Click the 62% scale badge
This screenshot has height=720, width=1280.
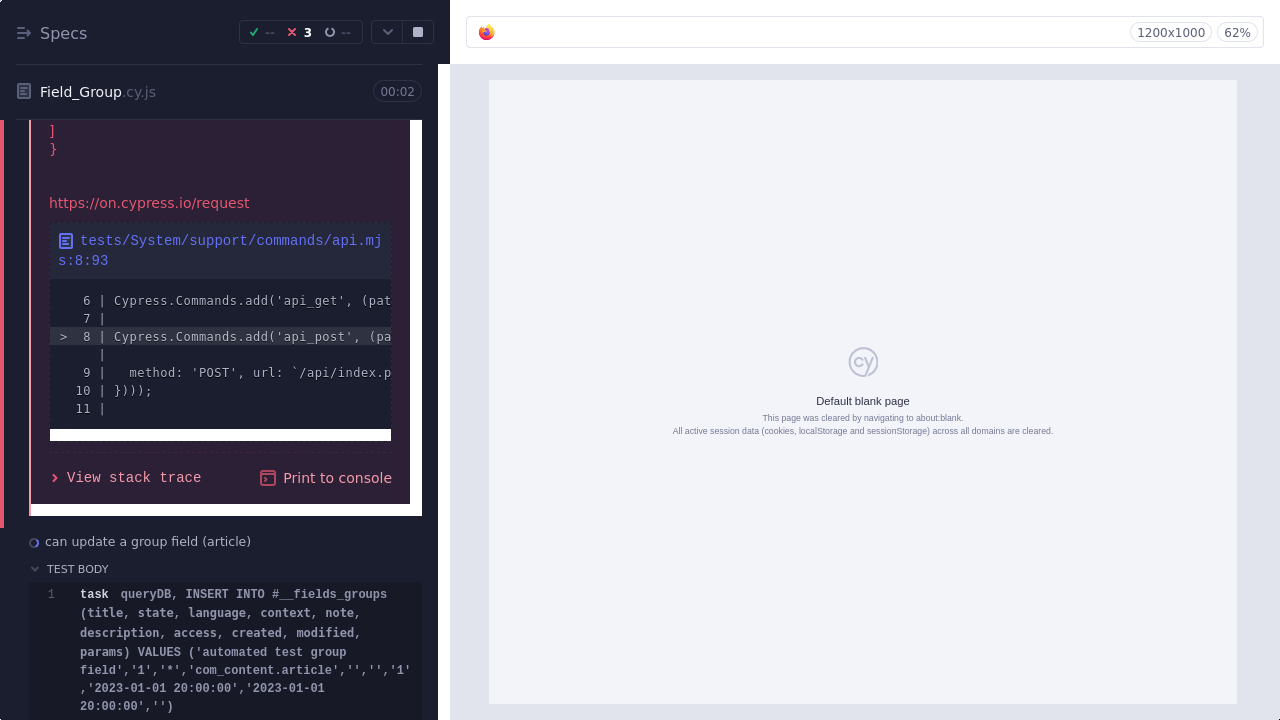pyautogui.click(x=1238, y=32)
